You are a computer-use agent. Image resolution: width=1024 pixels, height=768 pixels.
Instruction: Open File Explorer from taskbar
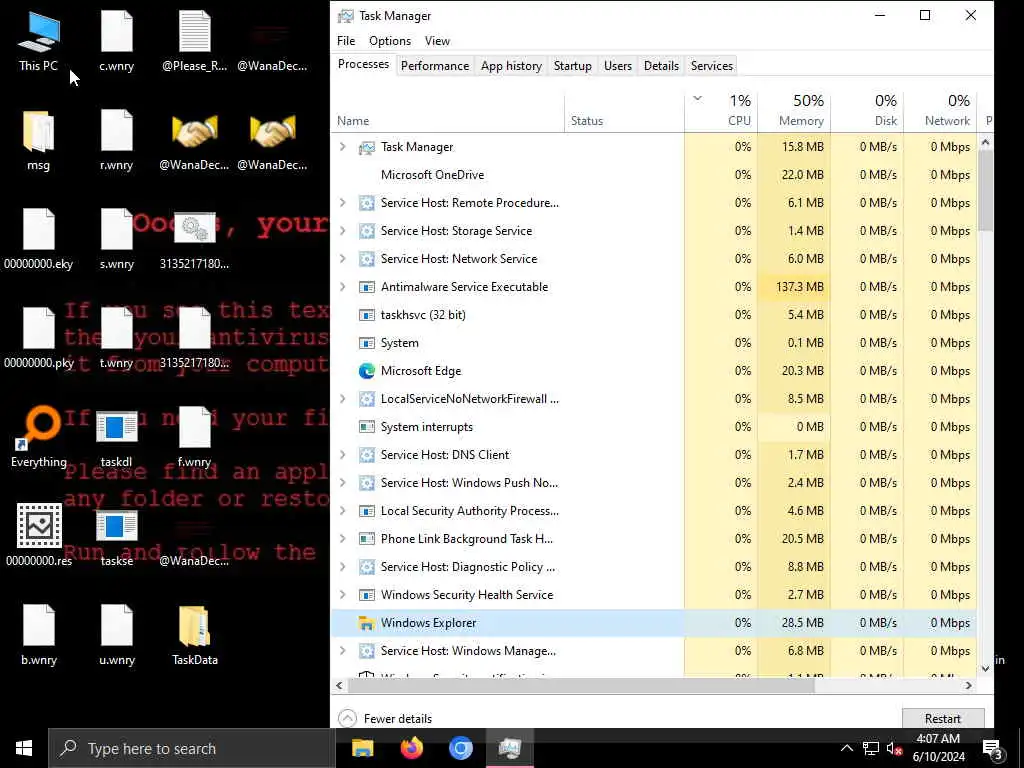(362, 748)
